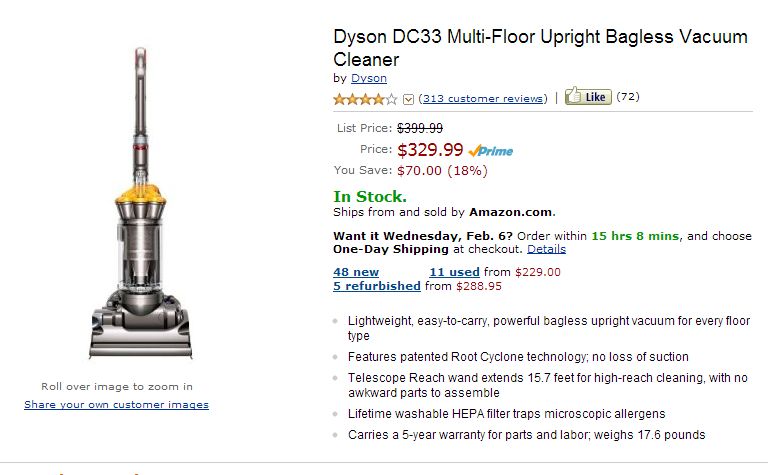Click Share your own customer images
768x475 pixels.
[x=117, y=404]
